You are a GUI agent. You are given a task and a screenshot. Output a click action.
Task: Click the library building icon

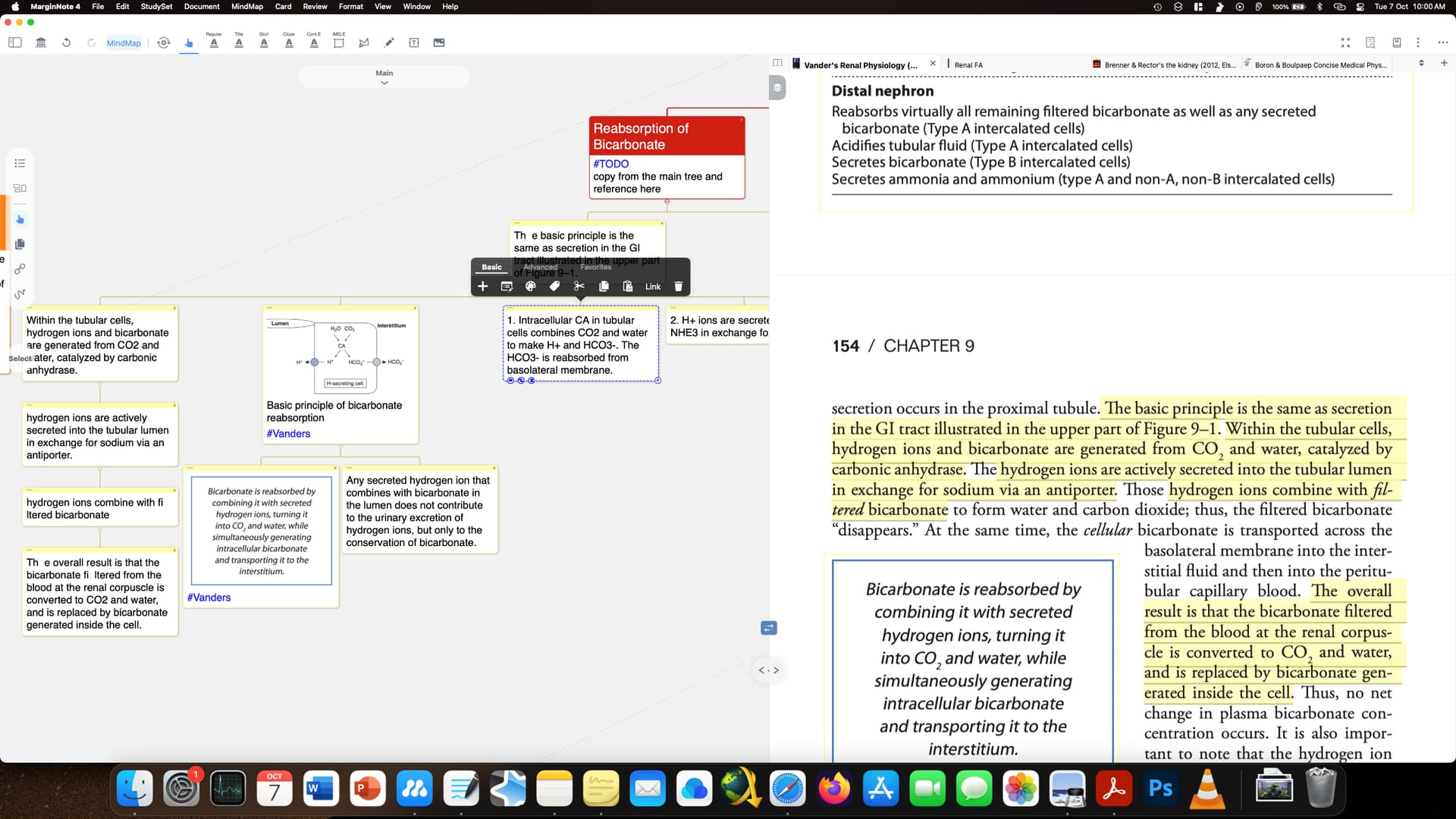click(x=41, y=42)
